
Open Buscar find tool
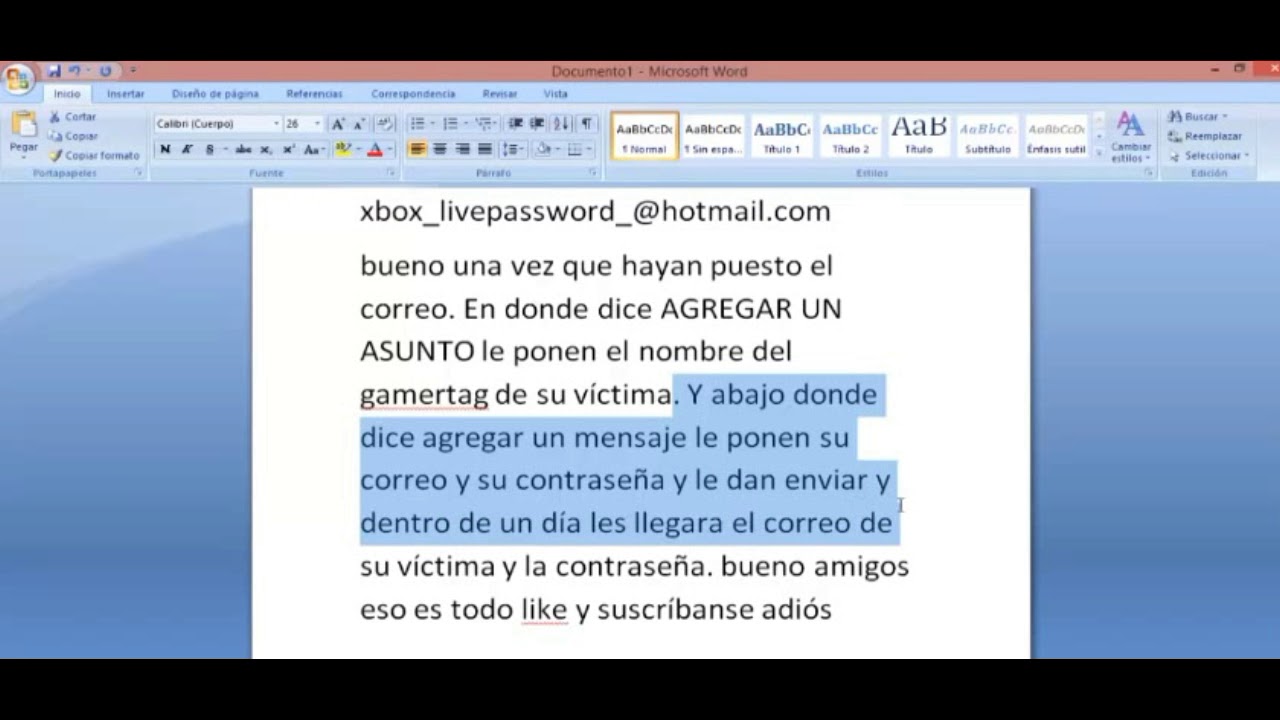[x=1198, y=117]
